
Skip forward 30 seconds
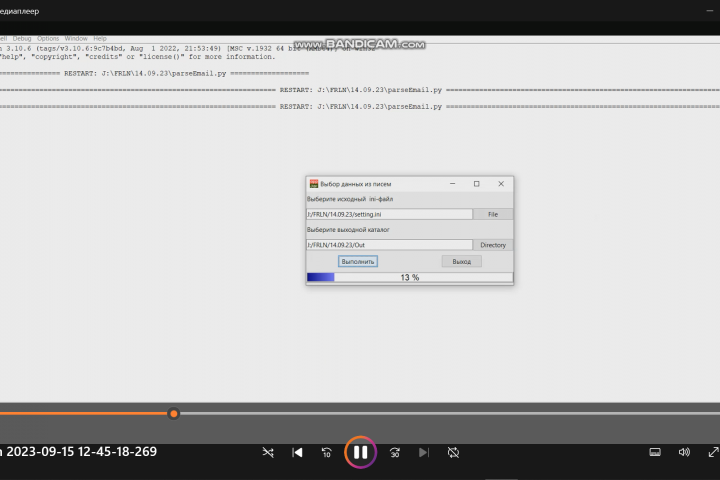(395, 452)
